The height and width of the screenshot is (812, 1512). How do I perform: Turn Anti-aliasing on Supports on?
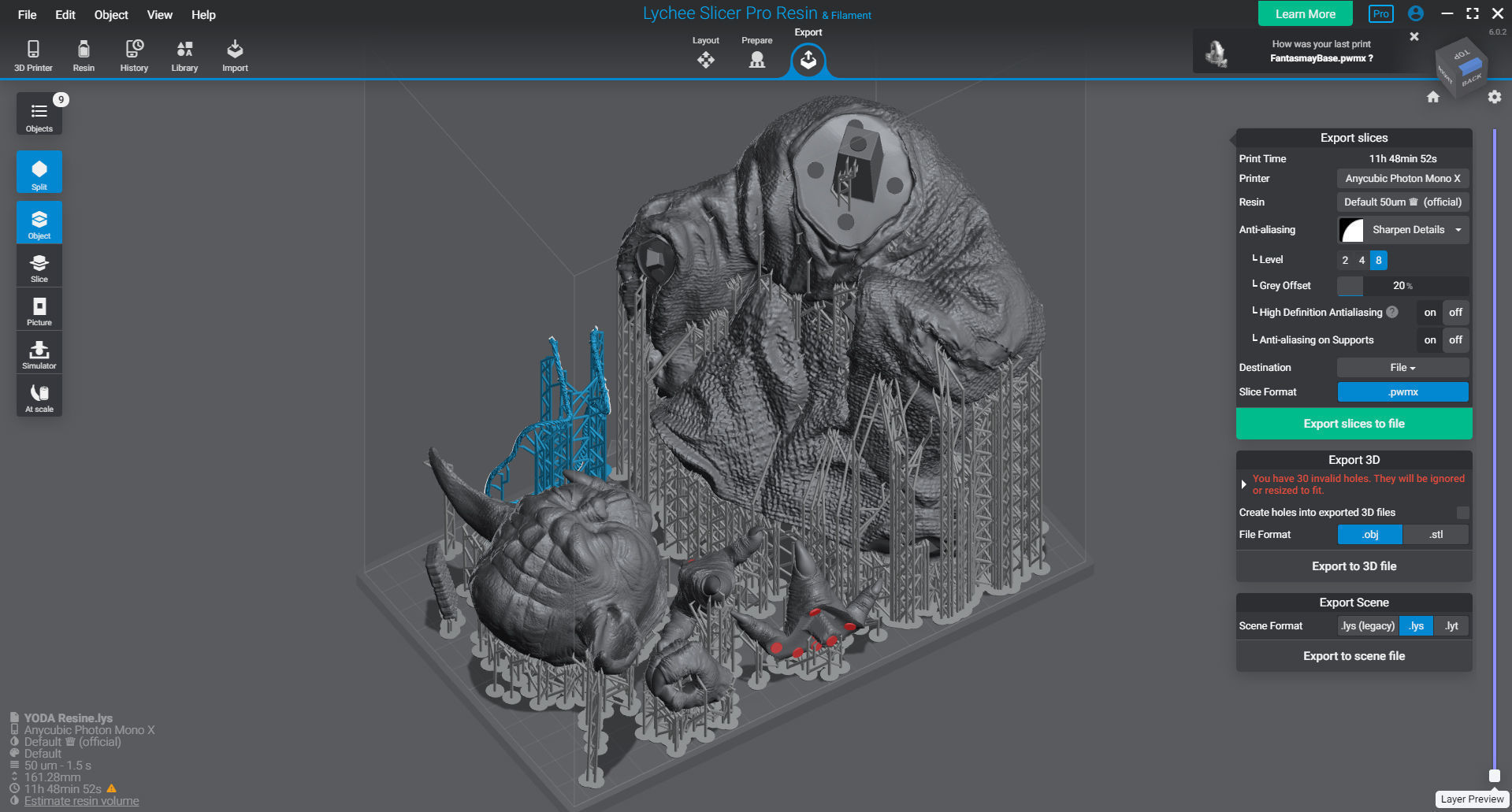(x=1430, y=340)
